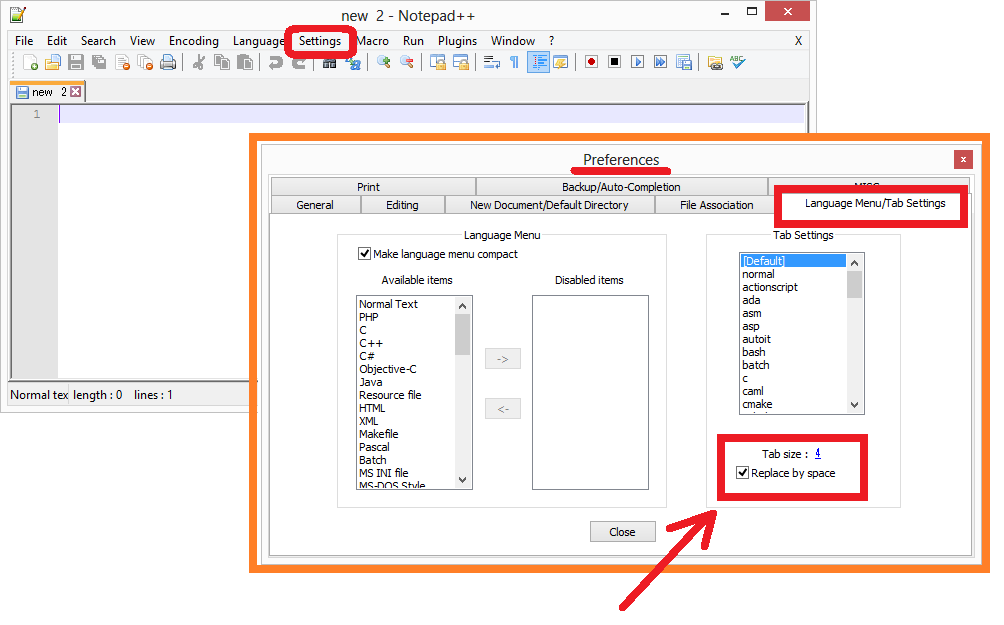Select PHP in Available items list

(x=367, y=317)
